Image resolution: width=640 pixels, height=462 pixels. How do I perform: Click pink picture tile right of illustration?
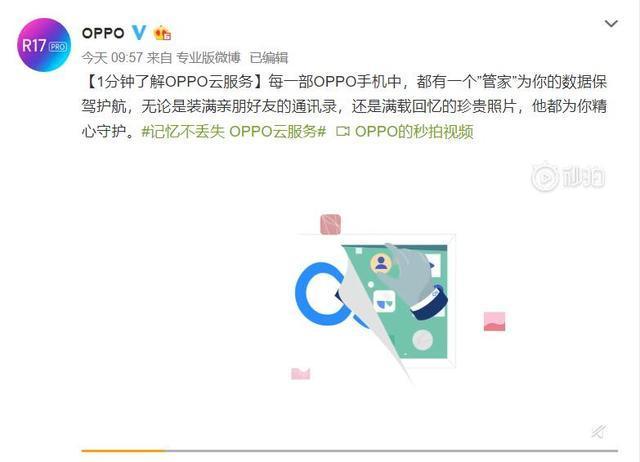click(494, 322)
